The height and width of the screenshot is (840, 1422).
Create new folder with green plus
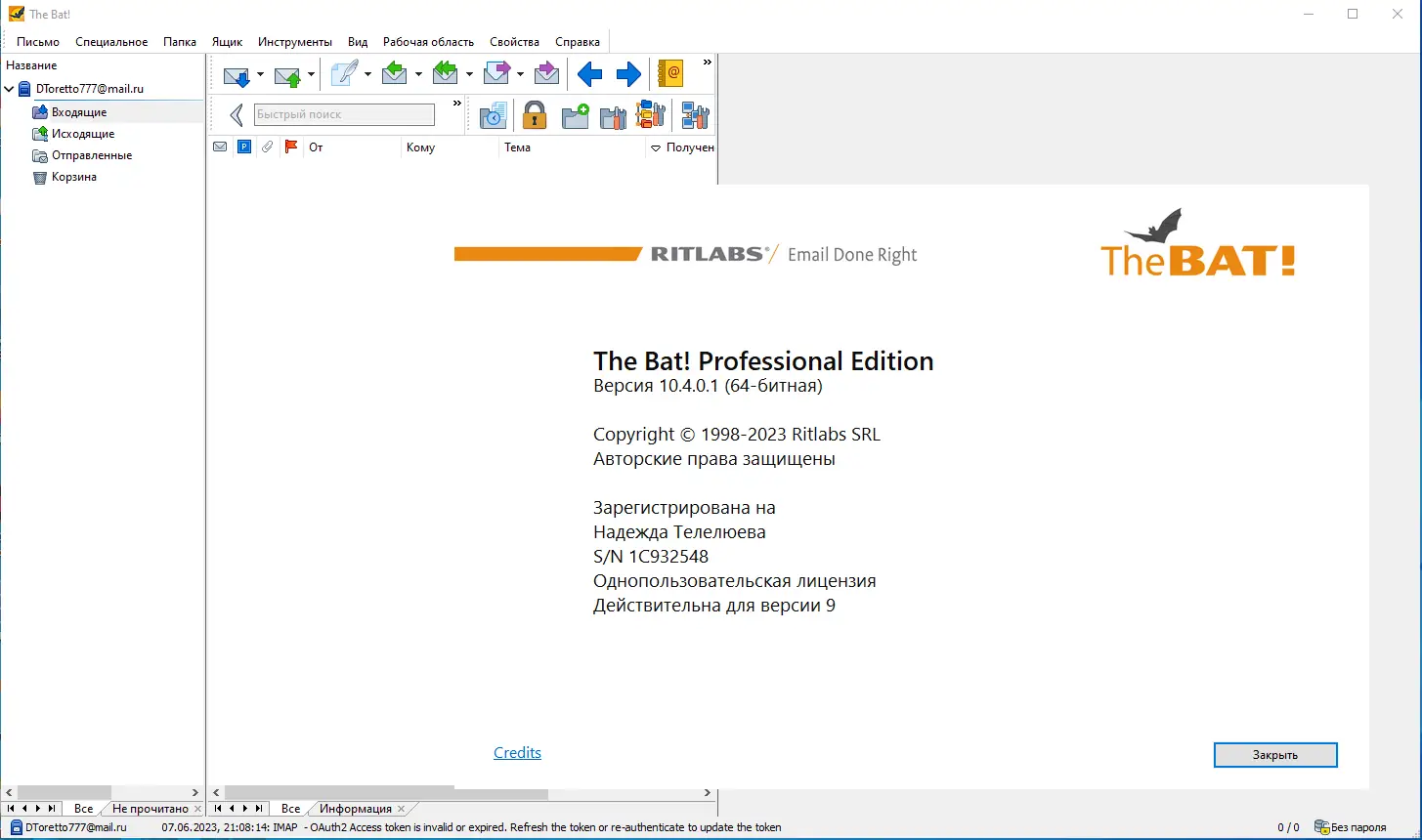point(576,115)
